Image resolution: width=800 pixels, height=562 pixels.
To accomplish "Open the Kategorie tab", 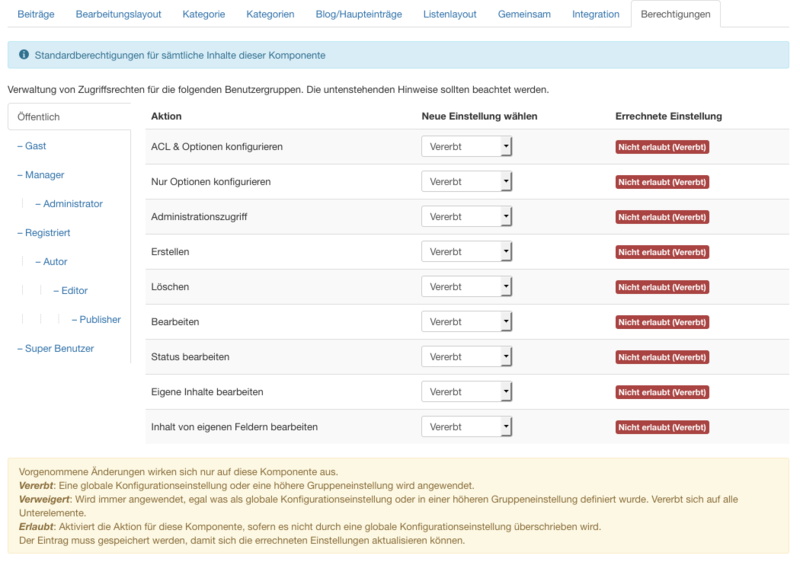I will coord(204,14).
